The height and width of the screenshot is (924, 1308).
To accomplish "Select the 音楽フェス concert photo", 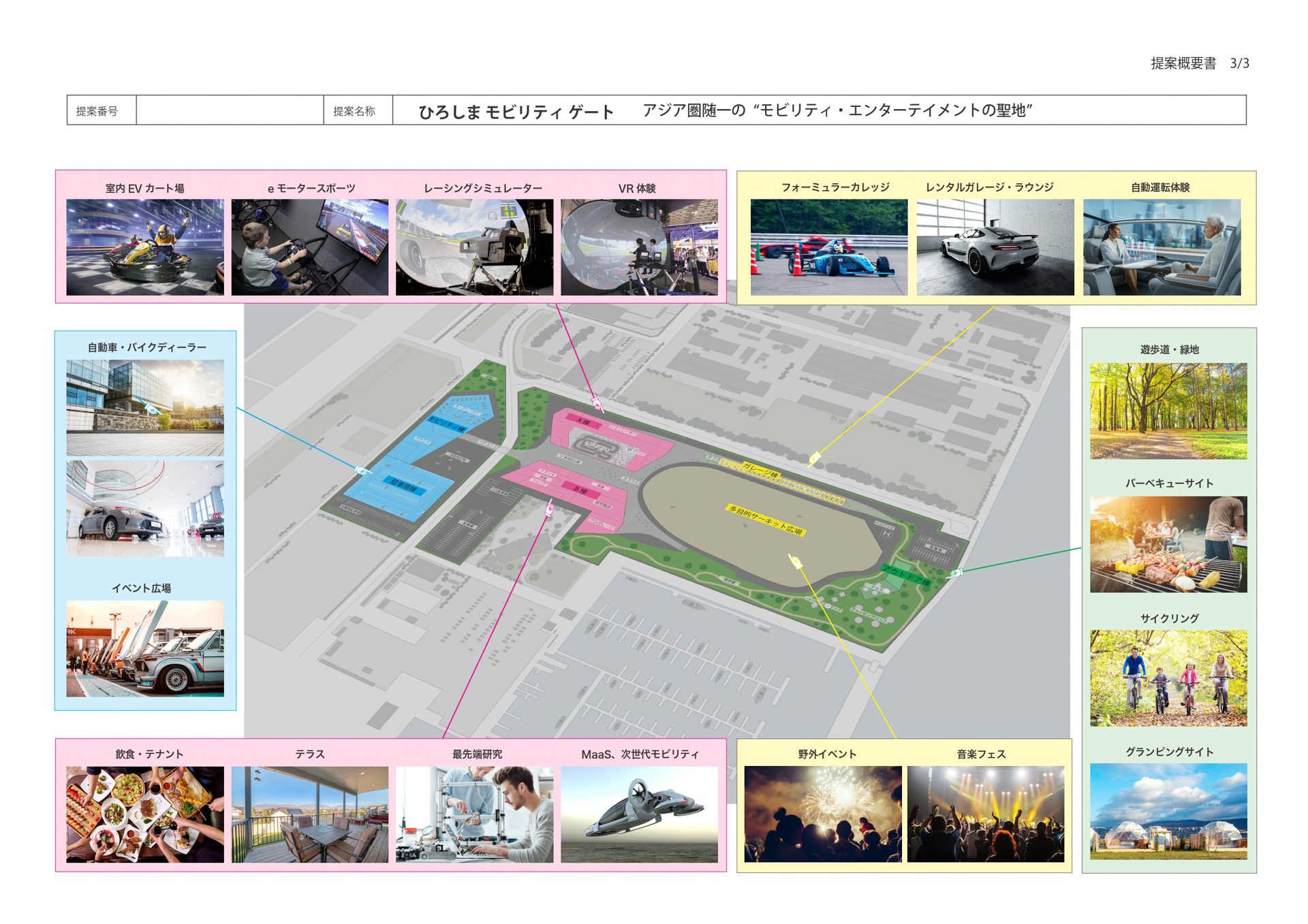I will (x=985, y=814).
